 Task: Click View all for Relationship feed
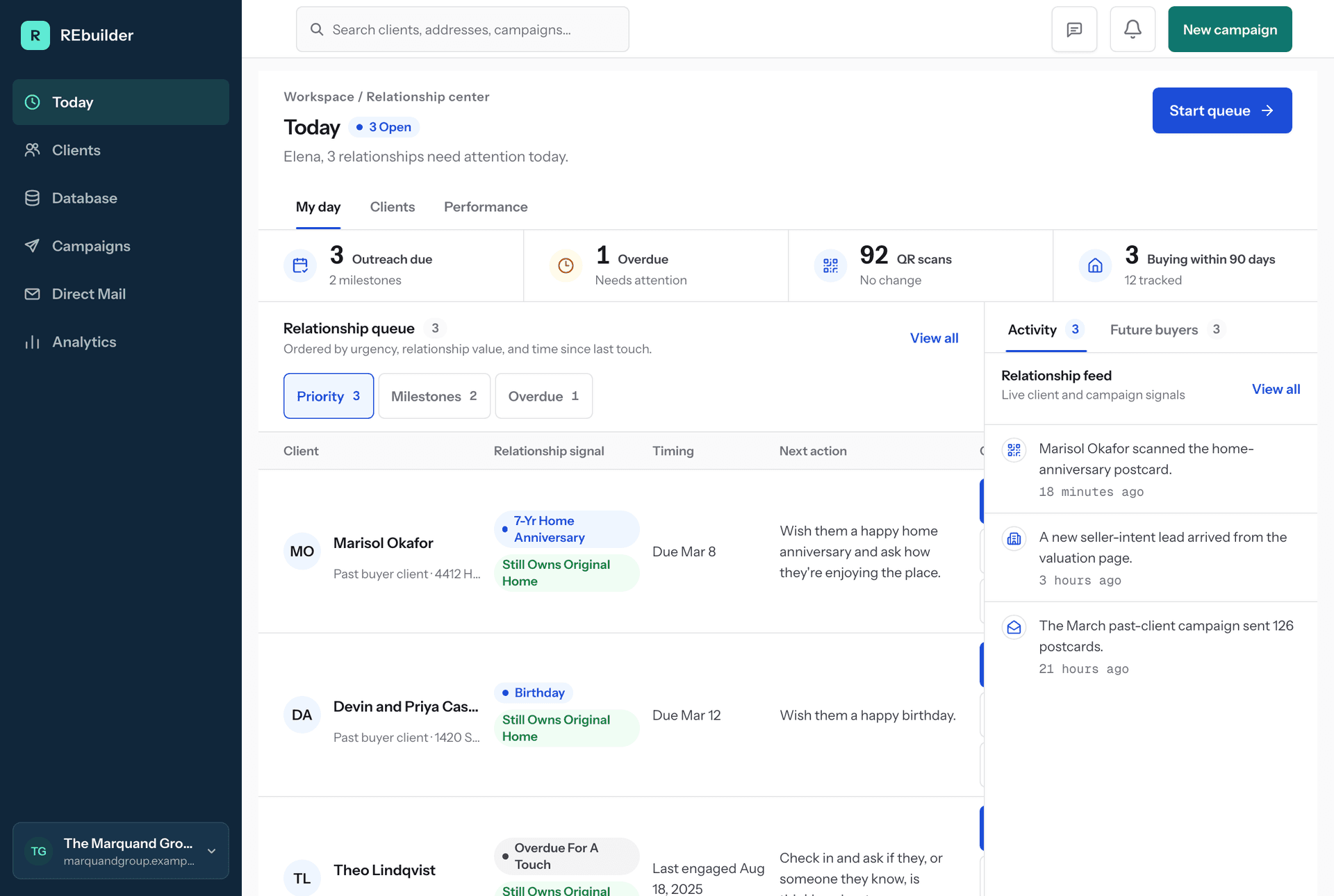coord(1276,389)
